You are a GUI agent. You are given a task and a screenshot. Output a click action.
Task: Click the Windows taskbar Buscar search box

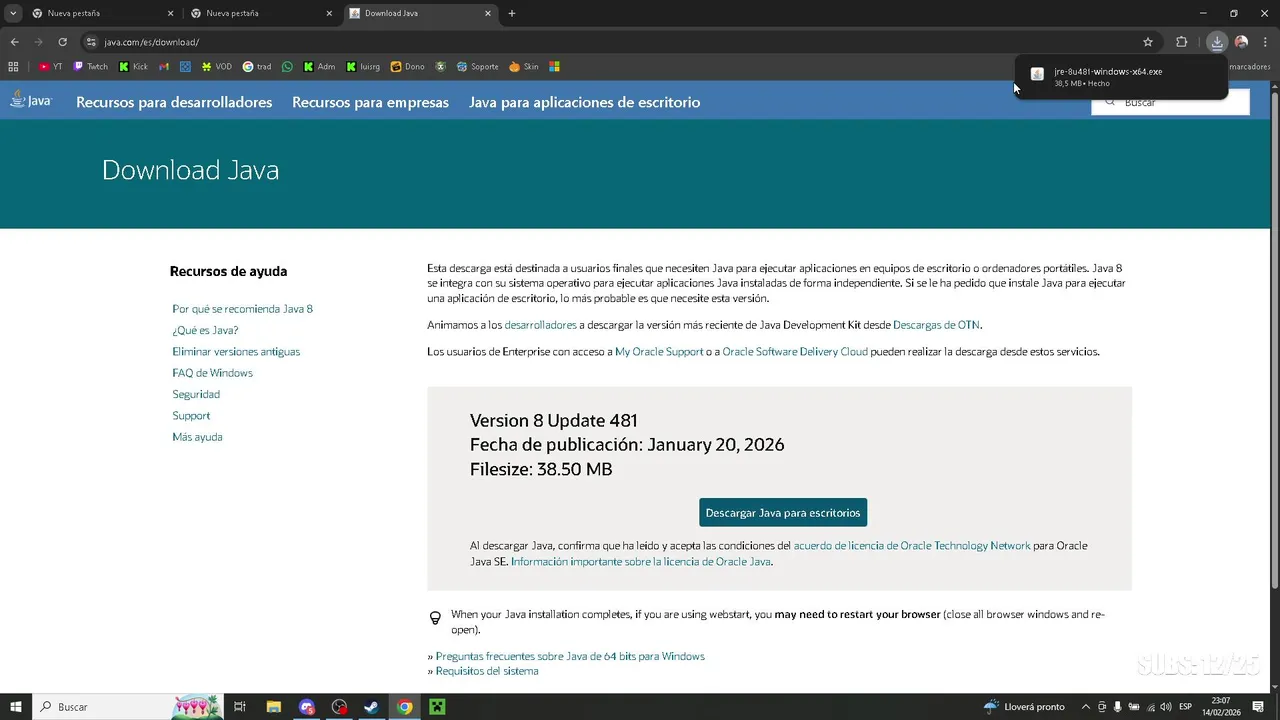(130, 707)
